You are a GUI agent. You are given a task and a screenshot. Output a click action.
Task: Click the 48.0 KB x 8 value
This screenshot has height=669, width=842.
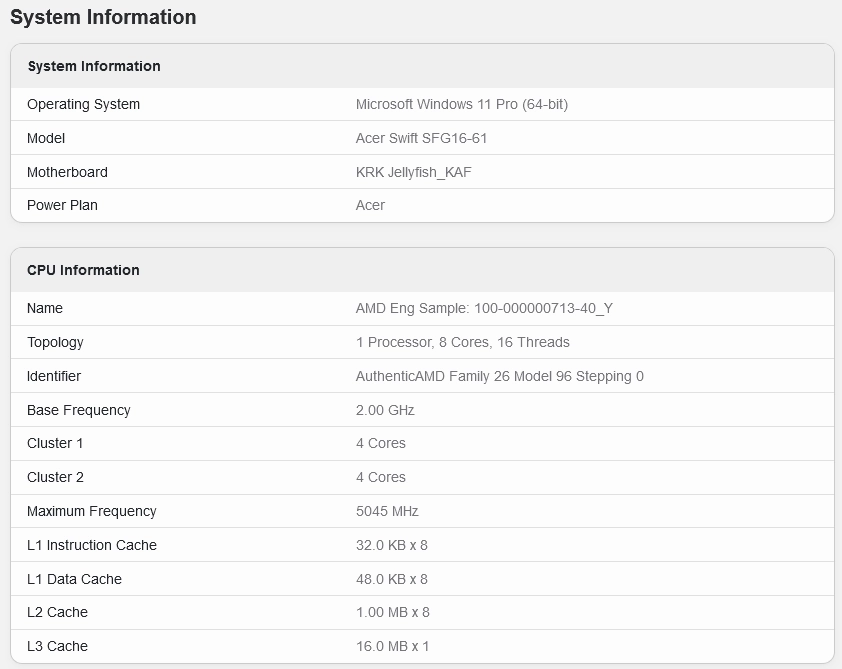(392, 579)
